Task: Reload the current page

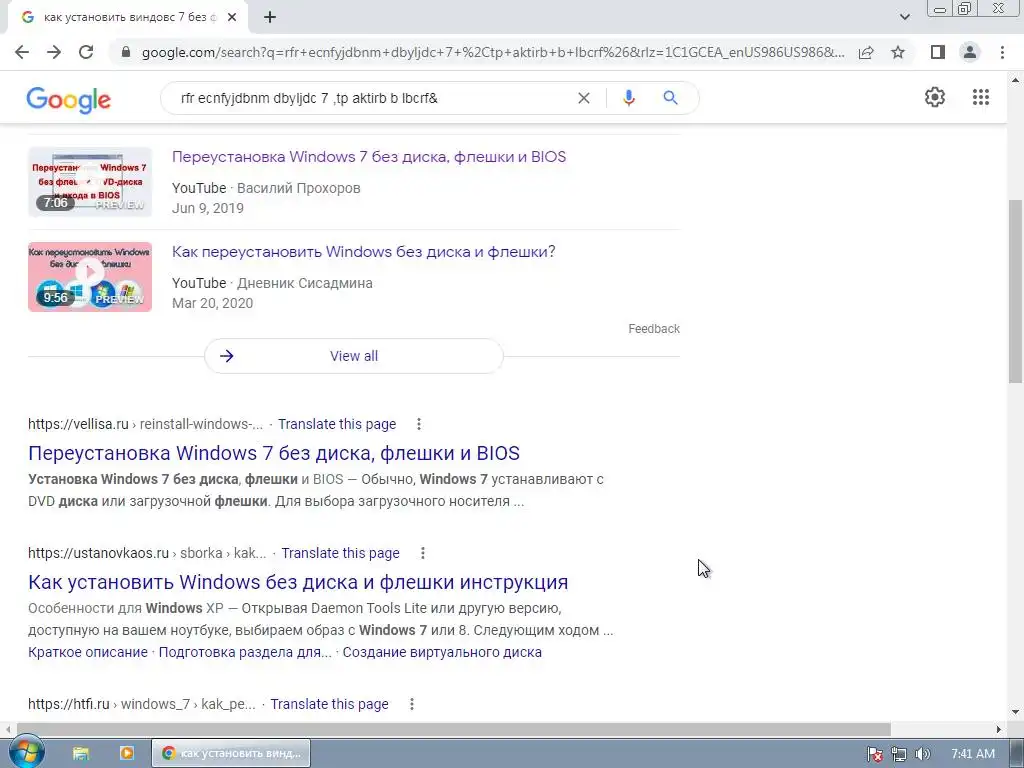Action: [86, 52]
